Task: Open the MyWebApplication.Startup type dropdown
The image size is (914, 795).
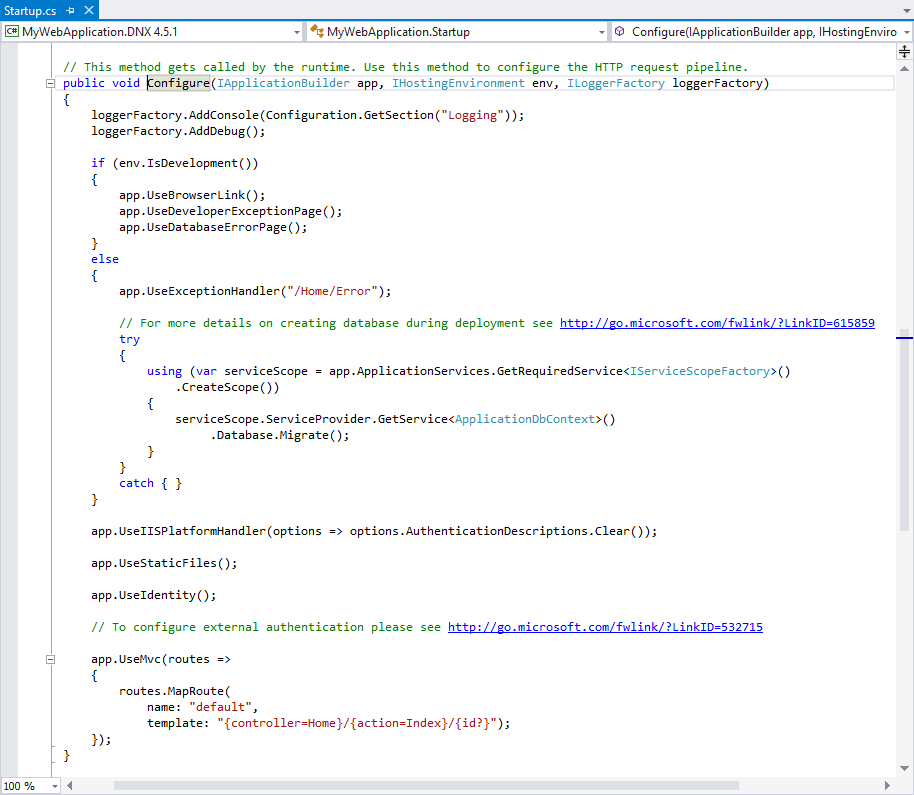Action: (x=601, y=32)
